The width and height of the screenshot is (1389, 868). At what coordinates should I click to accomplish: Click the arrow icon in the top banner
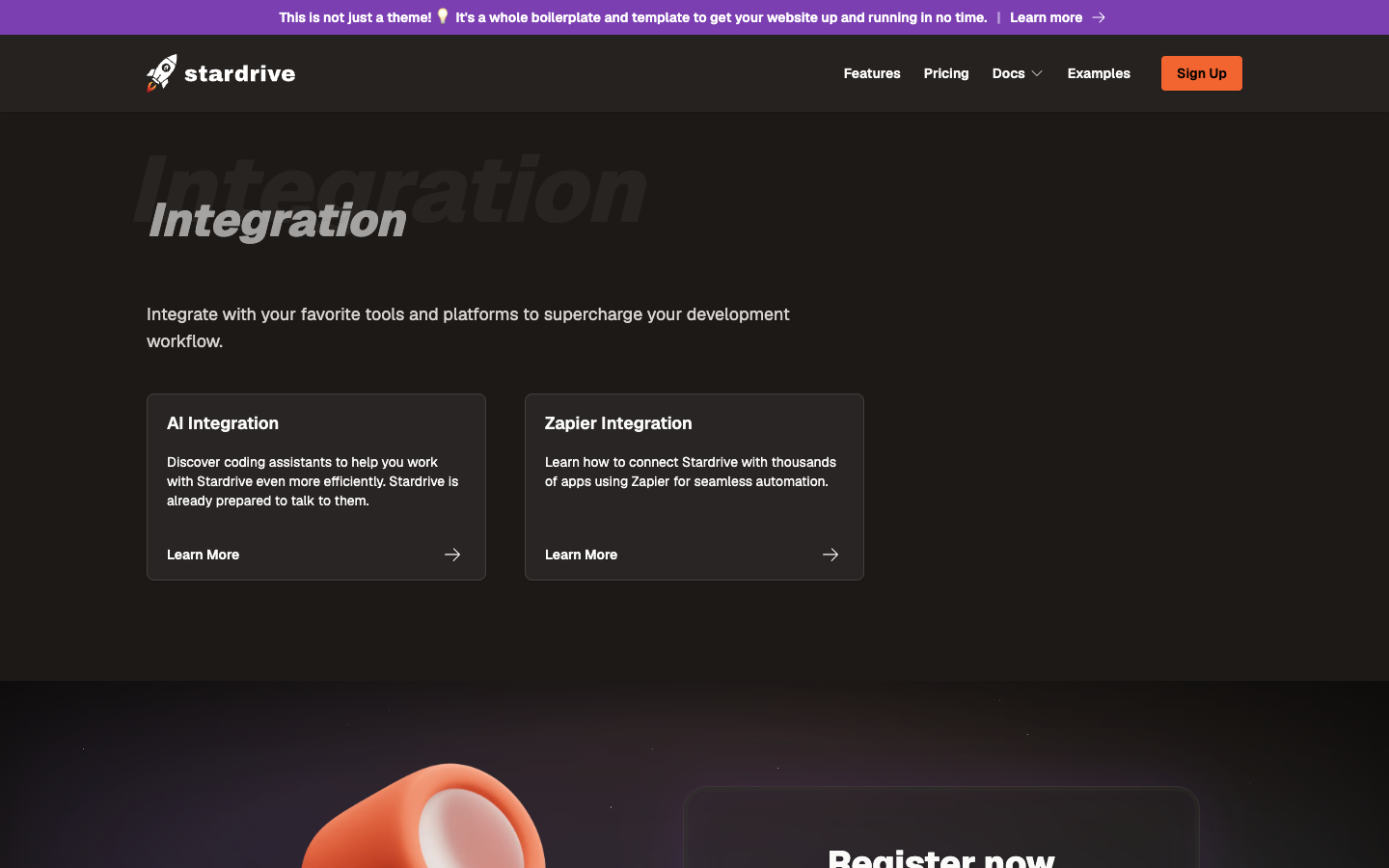(1099, 17)
